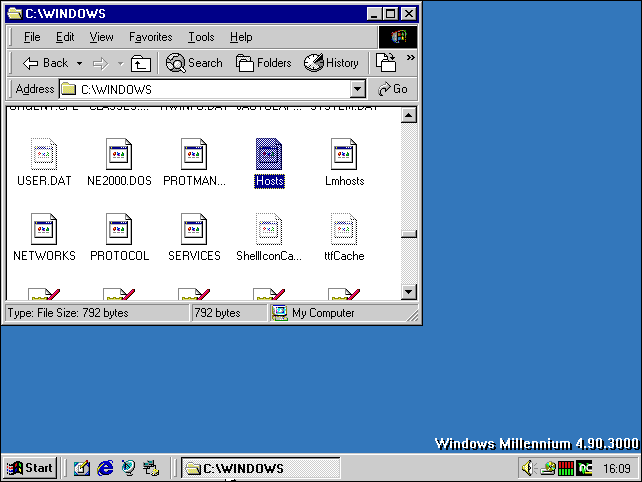The image size is (642, 482).
Task: Click the highlighted Hosts file icon
Action: tap(269, 154)
